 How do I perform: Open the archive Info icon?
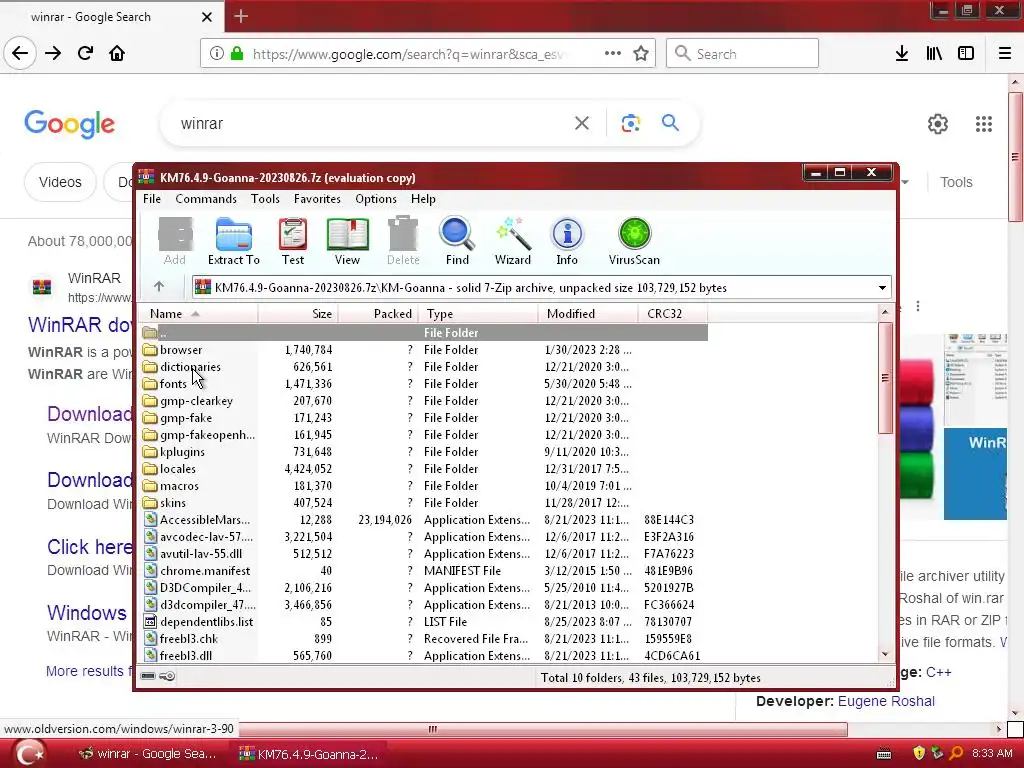tap(567, 241)
